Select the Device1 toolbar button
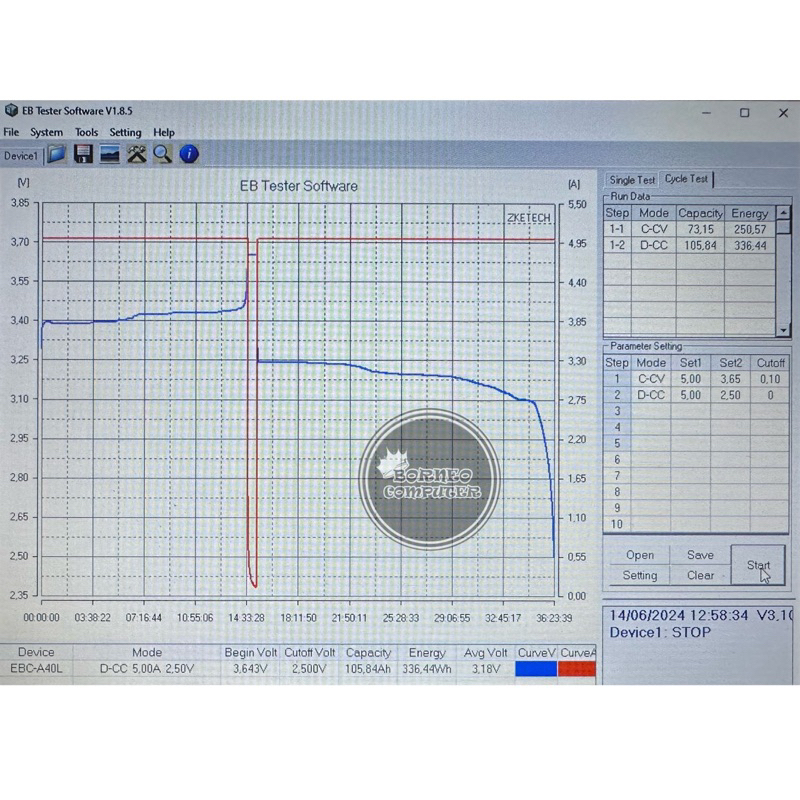The image size is (800, 800). [x=21, y=155]
